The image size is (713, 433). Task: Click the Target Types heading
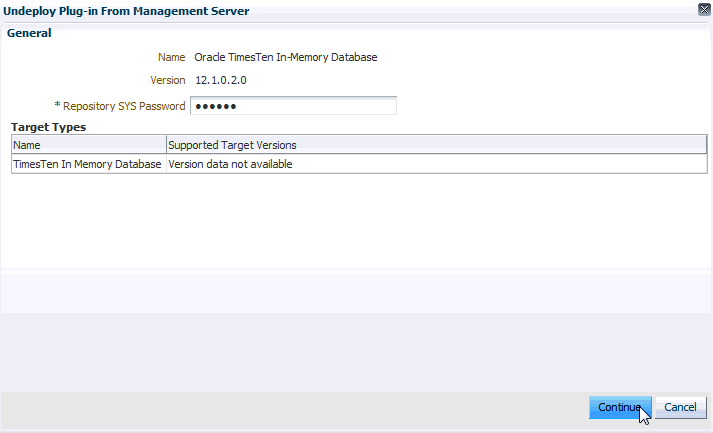(x=49, y=127)
